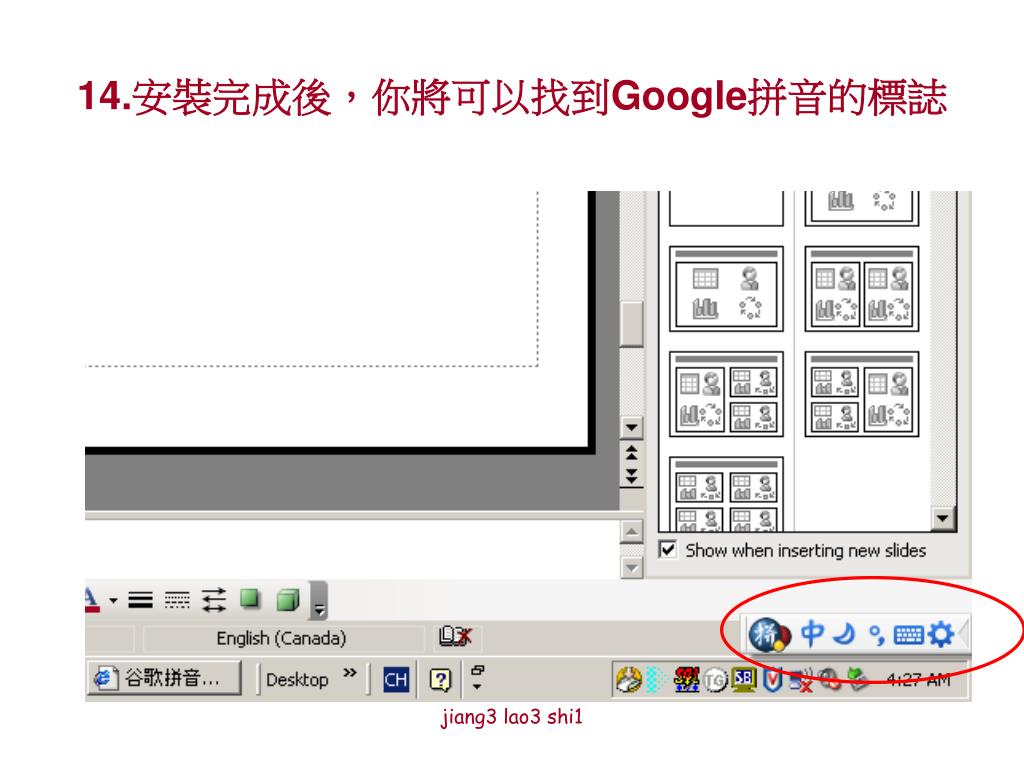Click the first yellow round tray icon
This screenshot has height=768, width=1024.
pyautogui.click(x=628, y=680)
